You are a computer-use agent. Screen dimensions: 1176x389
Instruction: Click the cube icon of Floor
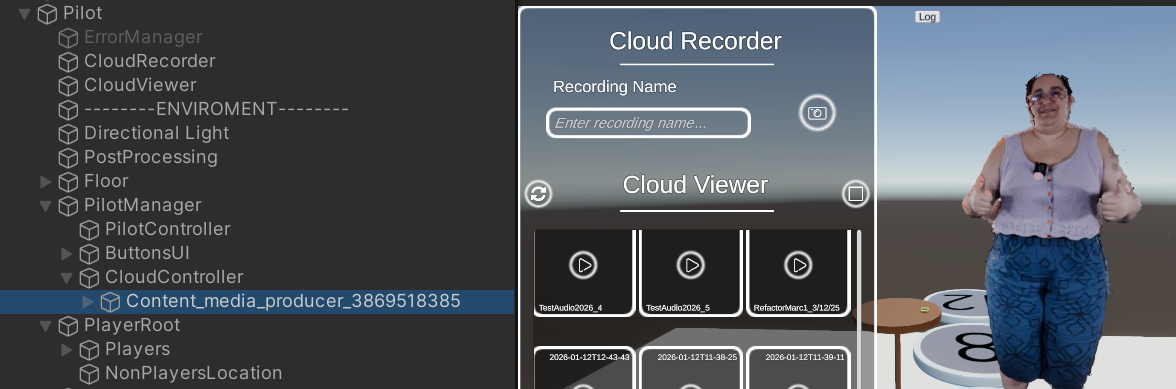(x=68, y=181)
